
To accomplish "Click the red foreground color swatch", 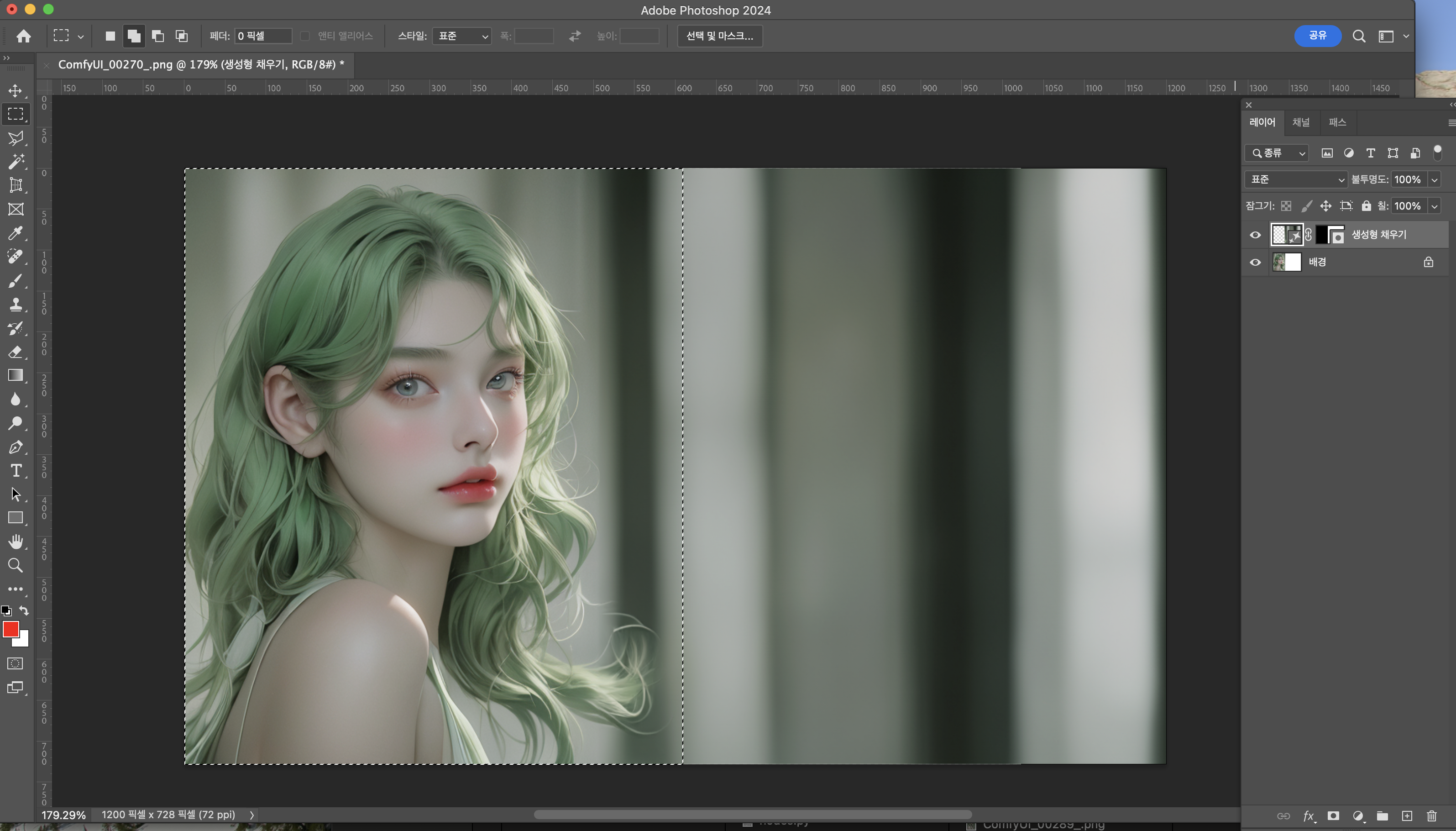I will point(10,629).
